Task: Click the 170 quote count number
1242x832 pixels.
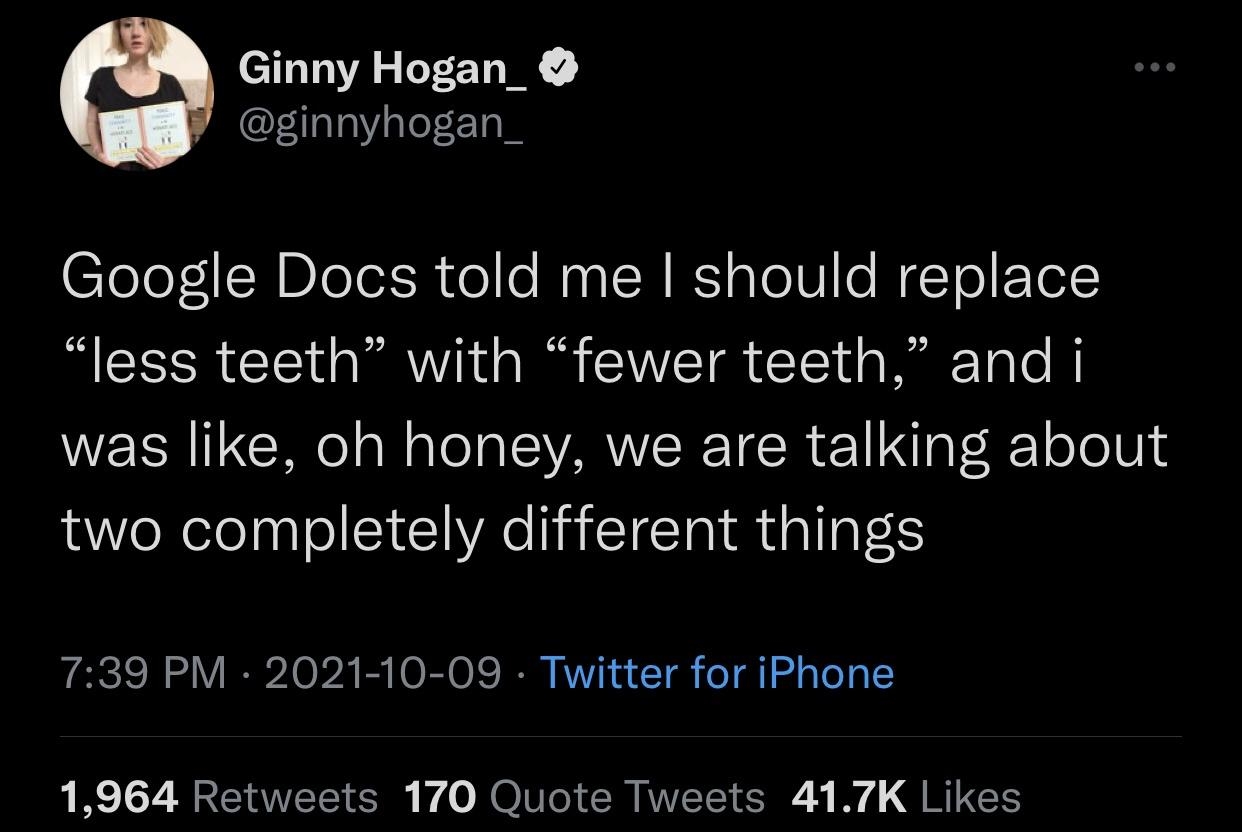Action: click(440, 797)
